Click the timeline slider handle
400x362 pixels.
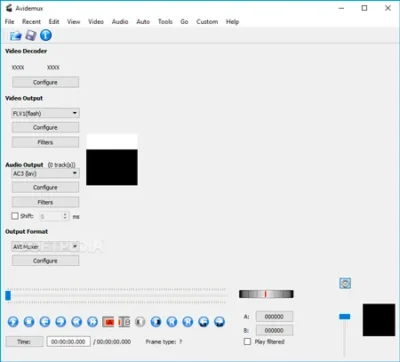pos(8,295)
